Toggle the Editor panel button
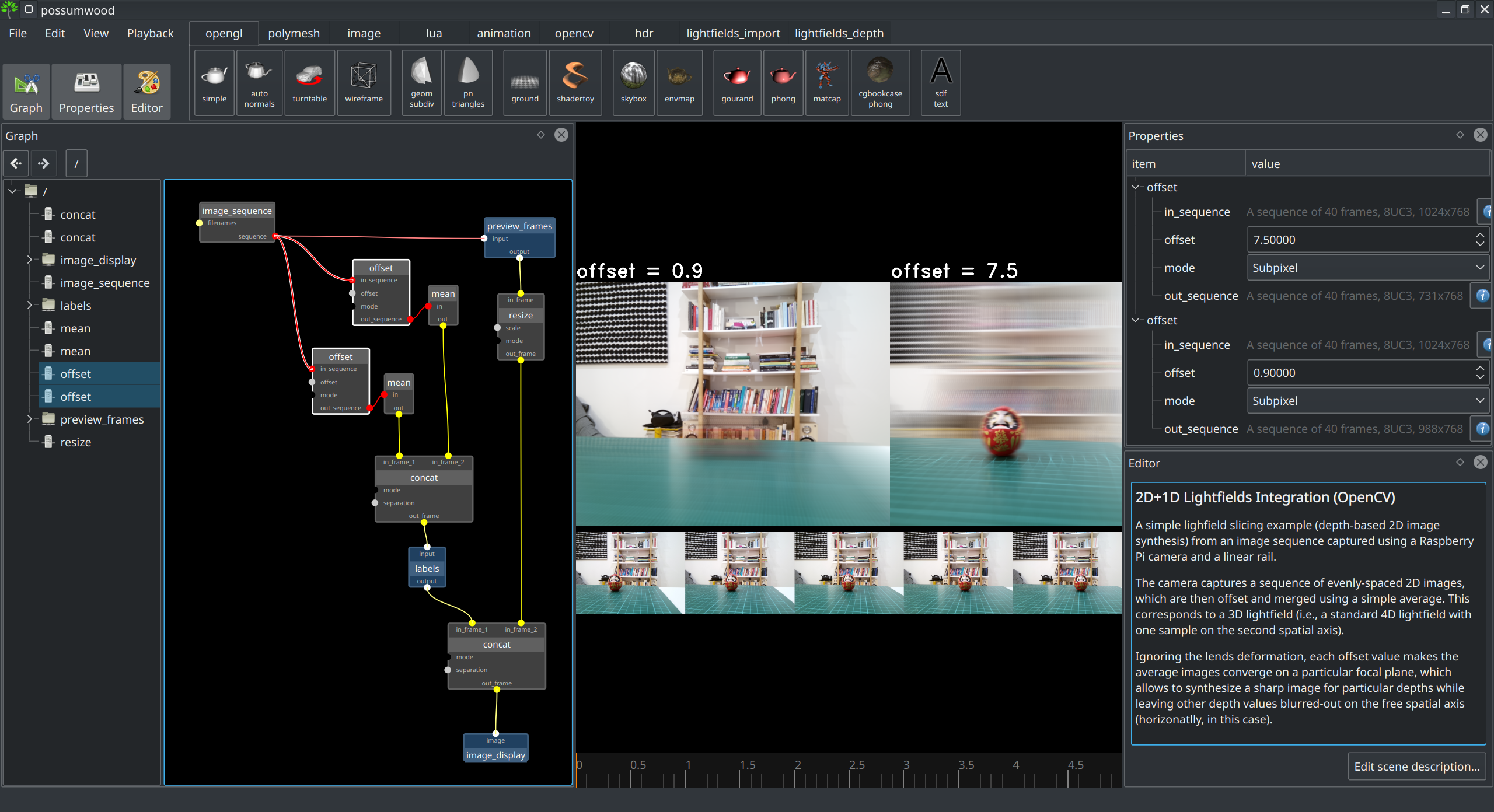Viewport: 1494px width, 812px height. click(x=146, y=92)
